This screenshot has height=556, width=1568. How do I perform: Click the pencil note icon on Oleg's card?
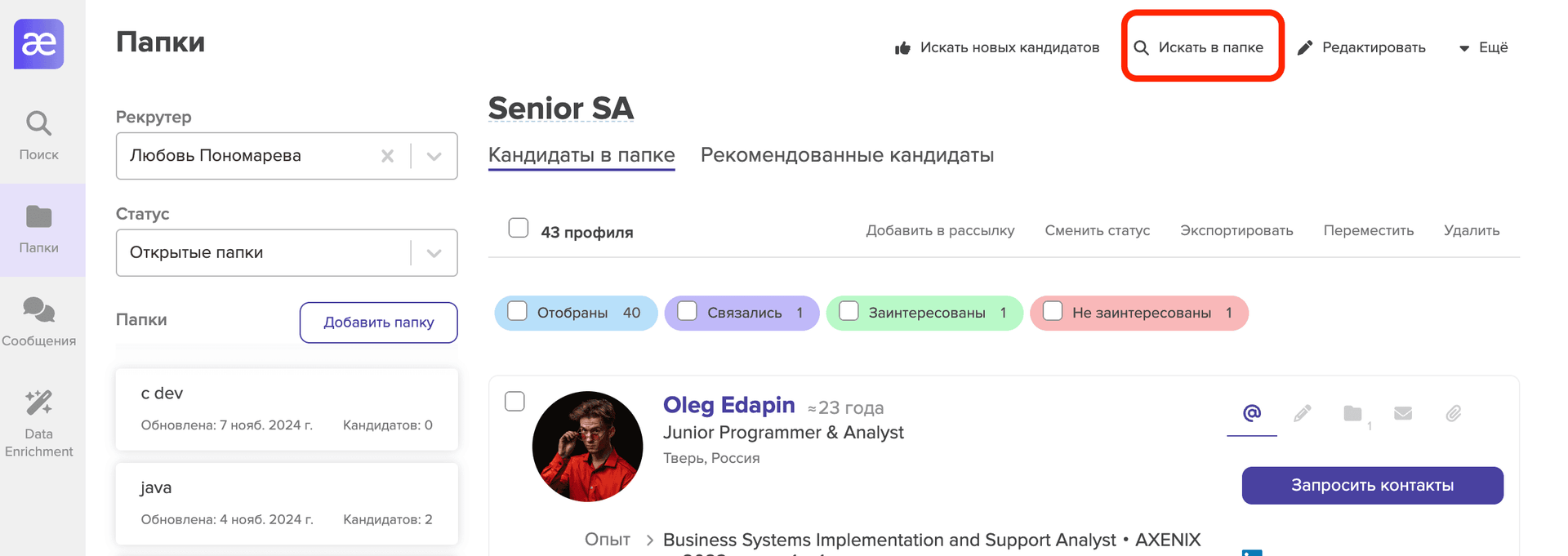pos(1303,413)
